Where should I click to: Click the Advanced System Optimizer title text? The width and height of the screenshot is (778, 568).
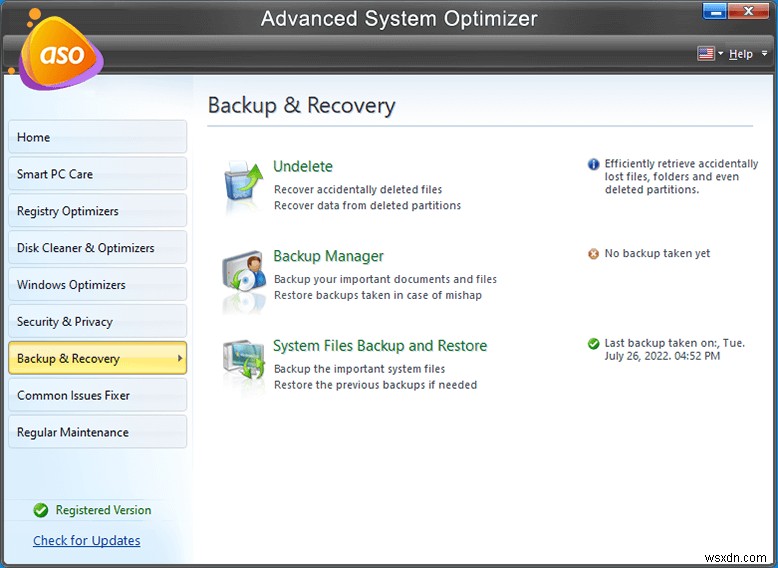coord(399,19)
